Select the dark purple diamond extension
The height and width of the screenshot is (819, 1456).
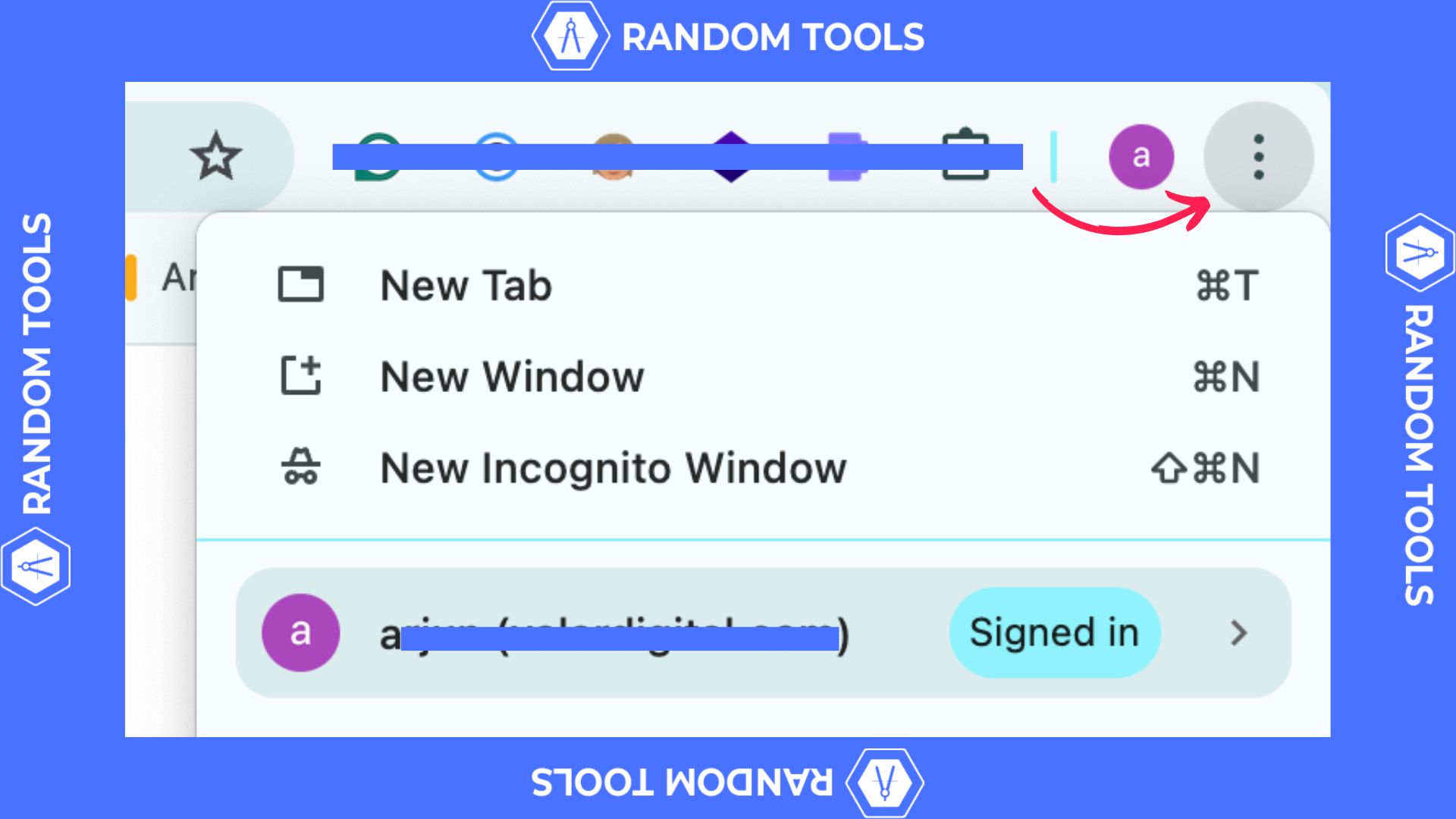[x=732, y=155]
